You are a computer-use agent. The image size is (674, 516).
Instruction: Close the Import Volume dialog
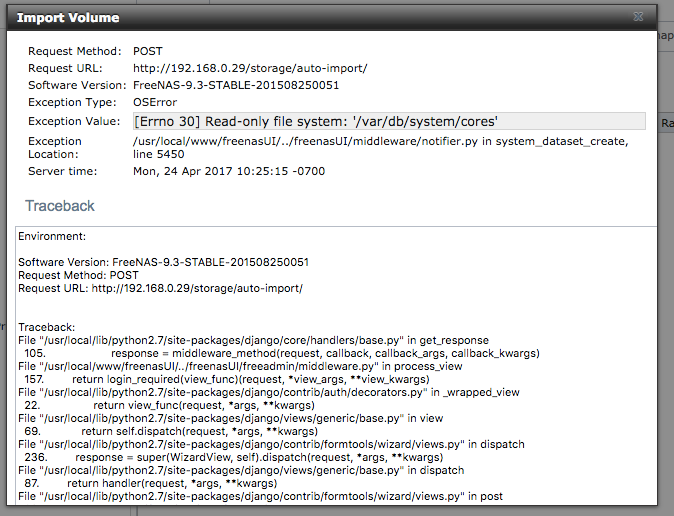click(638, 17)
